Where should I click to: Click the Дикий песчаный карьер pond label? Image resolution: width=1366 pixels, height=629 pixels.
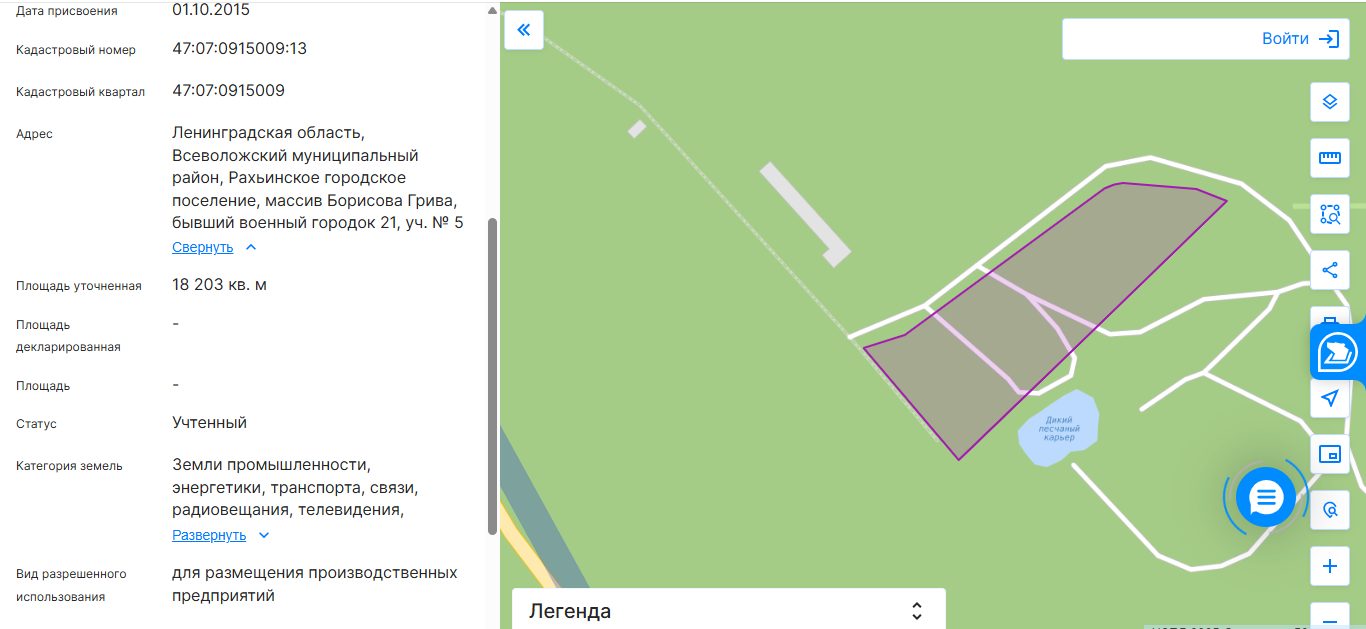tap(1058, 429)
